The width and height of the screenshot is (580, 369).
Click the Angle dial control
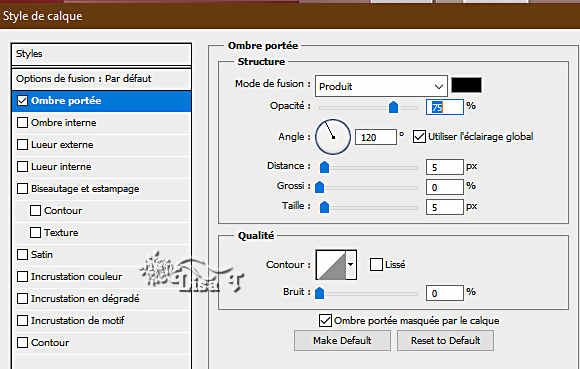333,137
